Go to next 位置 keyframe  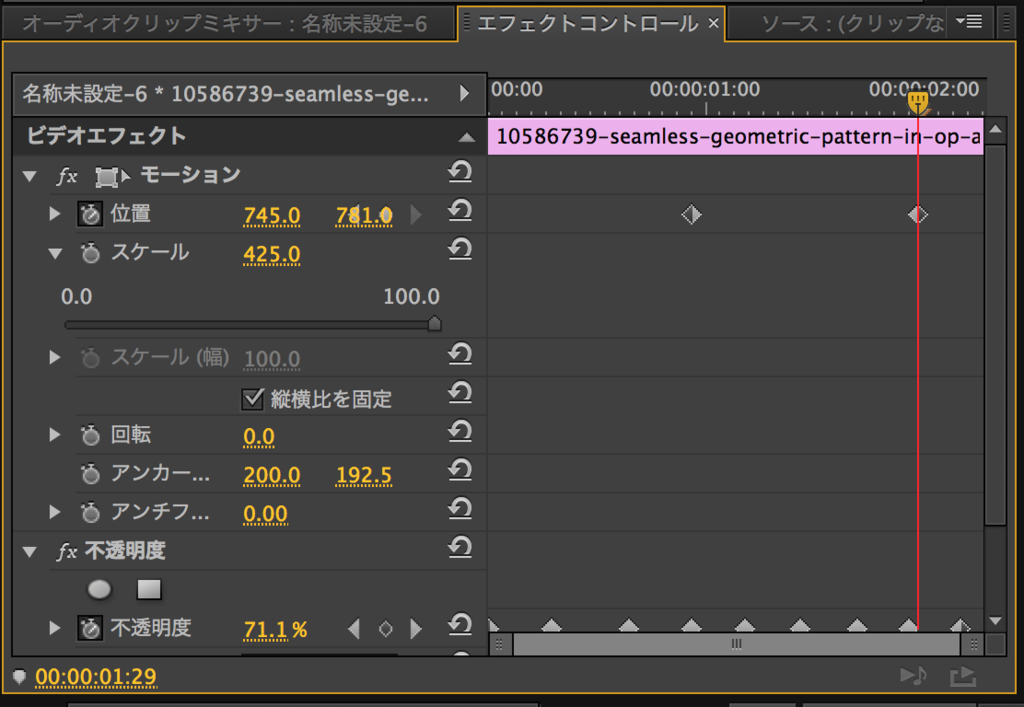tap(416, 214)
